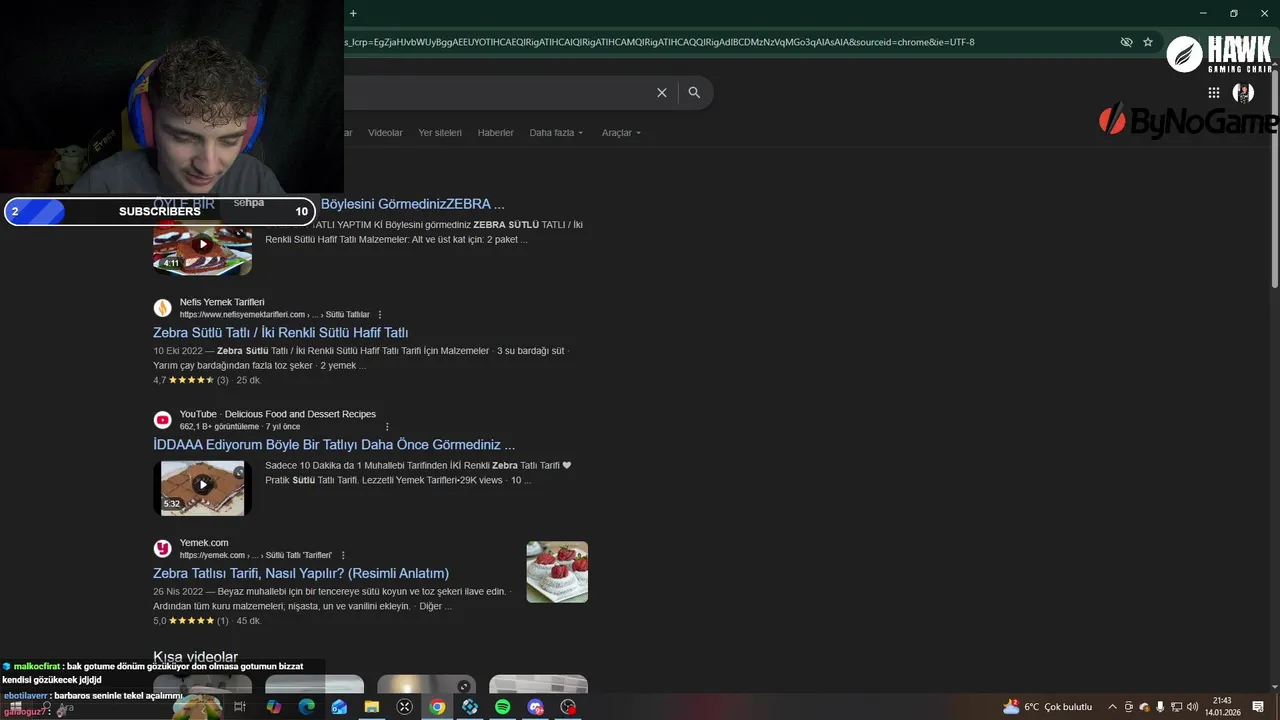
Task: Open the volume control speaker icon
Action: tap(1192, 707)
